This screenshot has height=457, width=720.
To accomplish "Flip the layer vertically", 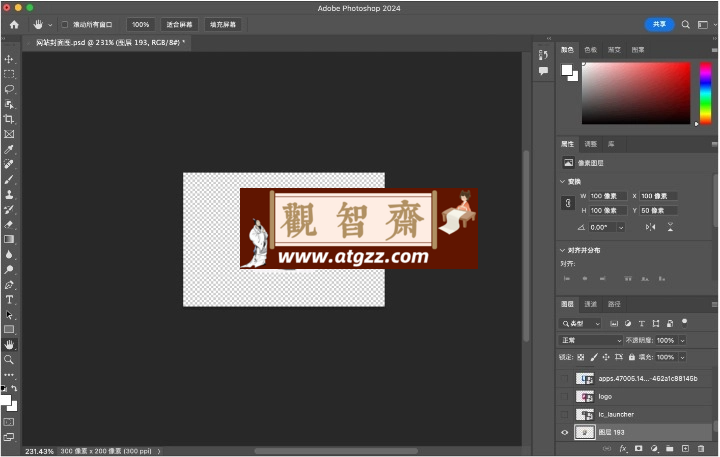I will click(670, 227).
